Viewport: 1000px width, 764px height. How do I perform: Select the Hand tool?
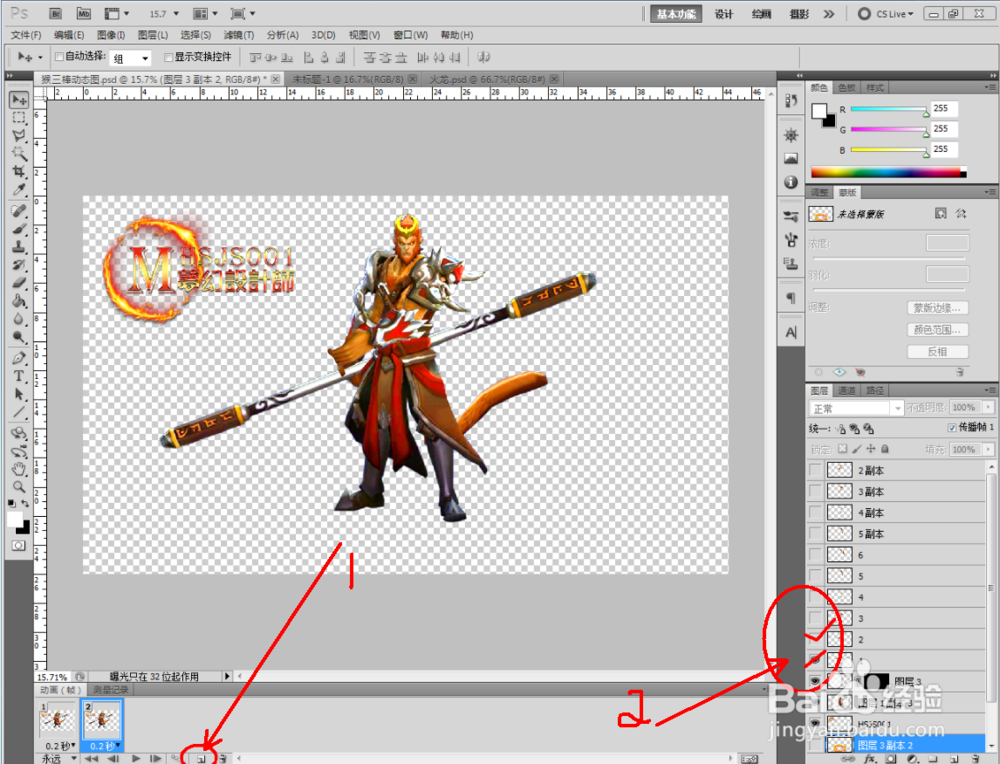coord(19,469)
